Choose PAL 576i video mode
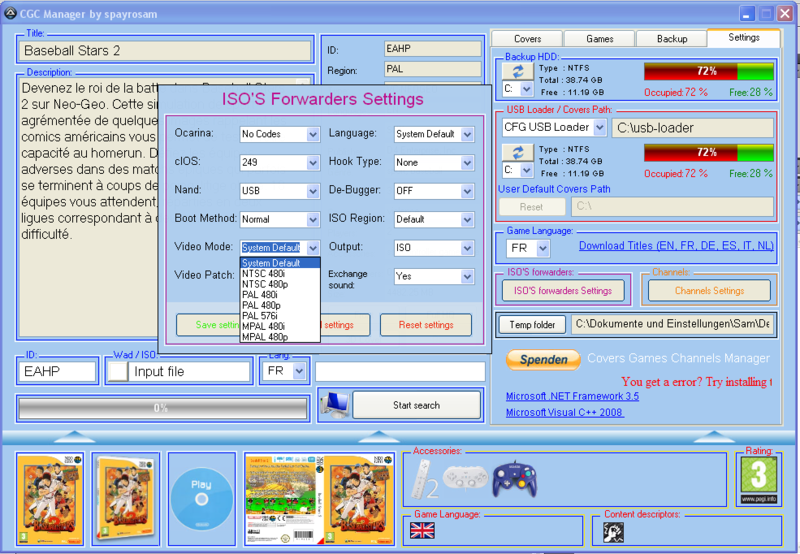 click(280, 316)
